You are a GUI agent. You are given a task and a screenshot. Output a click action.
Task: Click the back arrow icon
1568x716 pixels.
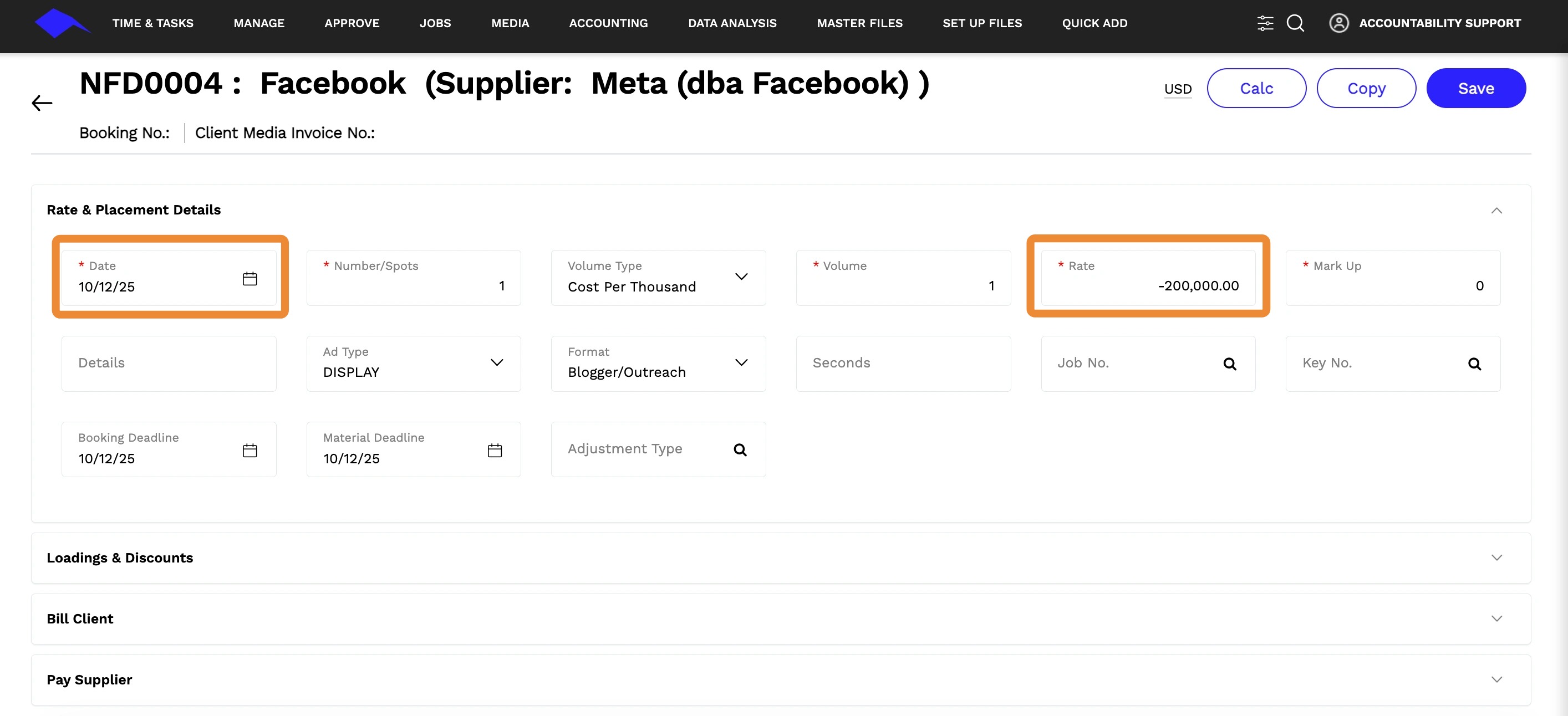[42, 103]
